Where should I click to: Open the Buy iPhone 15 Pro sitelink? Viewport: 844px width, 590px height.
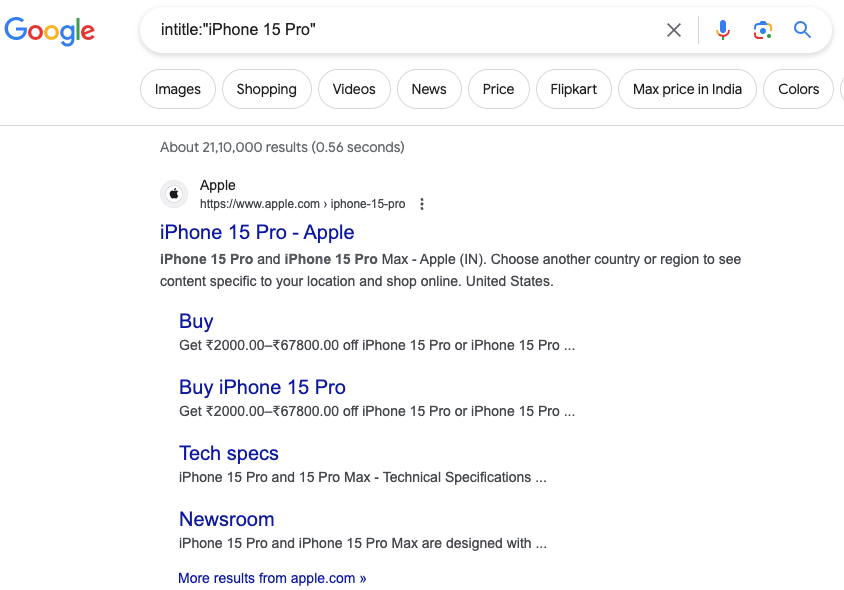pyautogui.click(x=262, y=387)
